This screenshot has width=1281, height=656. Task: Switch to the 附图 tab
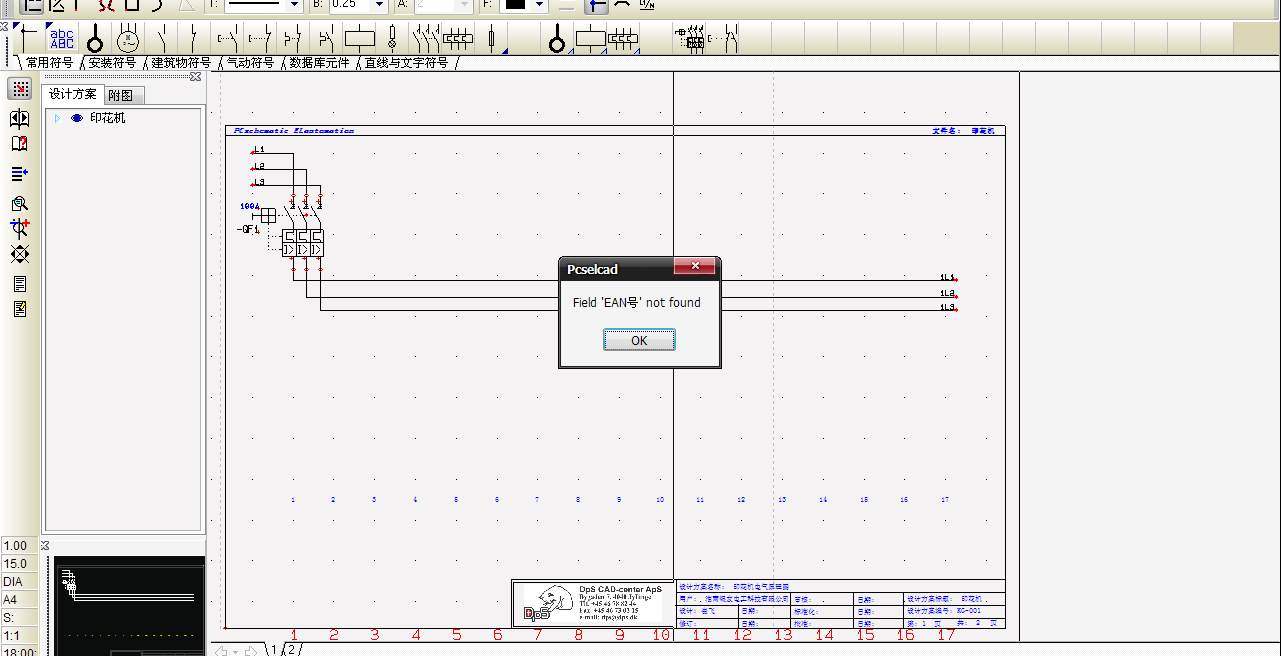[x=122, y=95]
